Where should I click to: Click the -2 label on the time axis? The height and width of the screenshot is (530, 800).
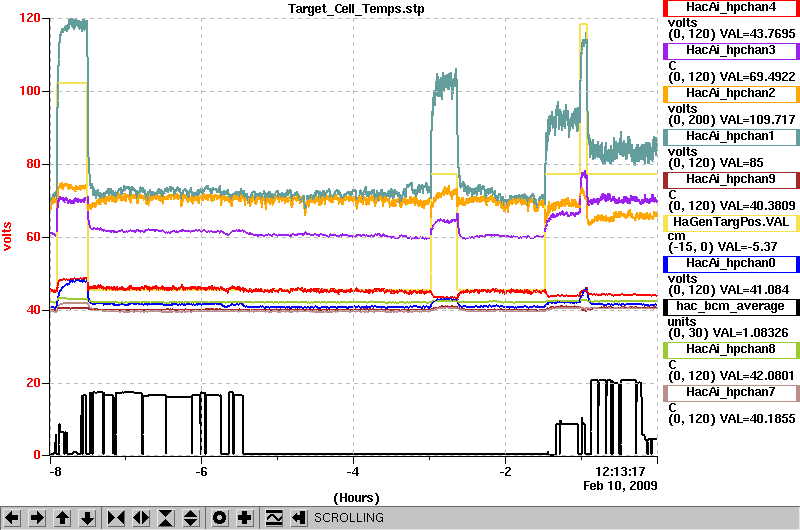coord(505,471)
